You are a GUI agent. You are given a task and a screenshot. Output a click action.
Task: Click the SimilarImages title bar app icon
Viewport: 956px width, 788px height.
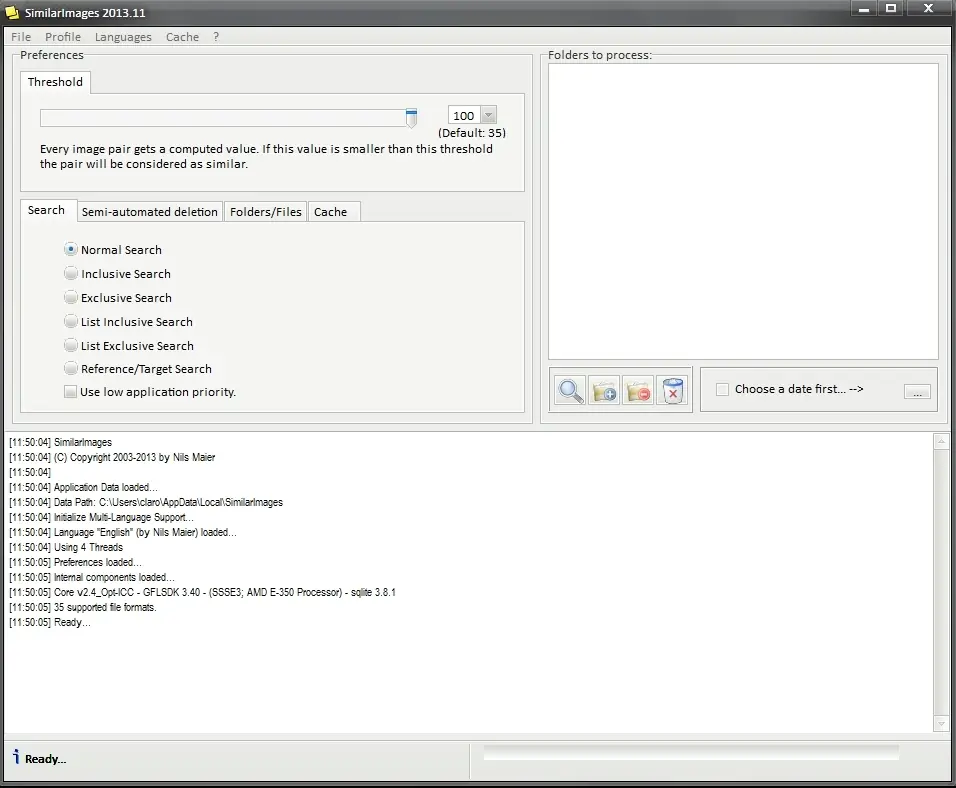point(12,12)
